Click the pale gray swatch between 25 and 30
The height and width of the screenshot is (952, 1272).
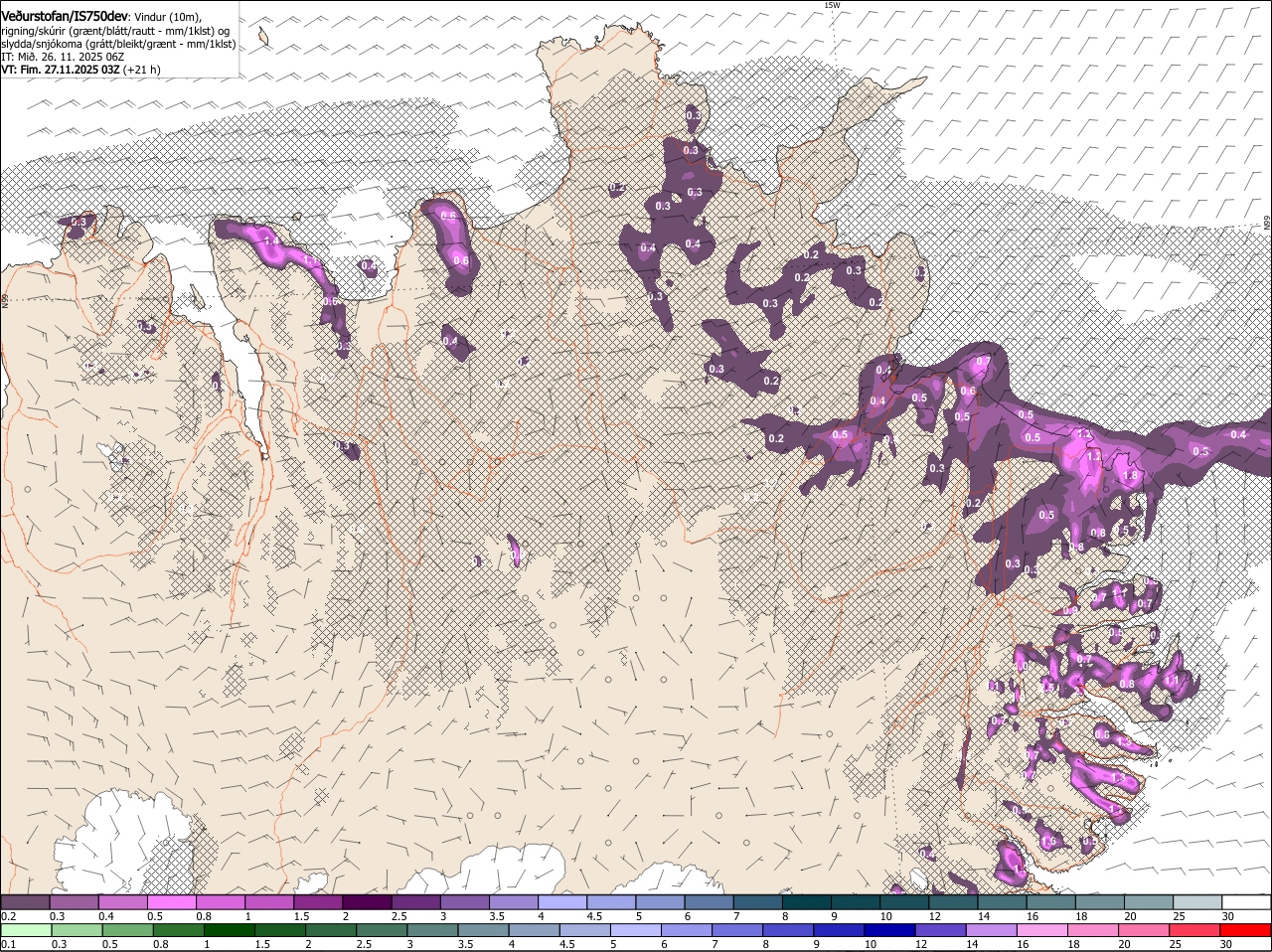pos(1196,902)
